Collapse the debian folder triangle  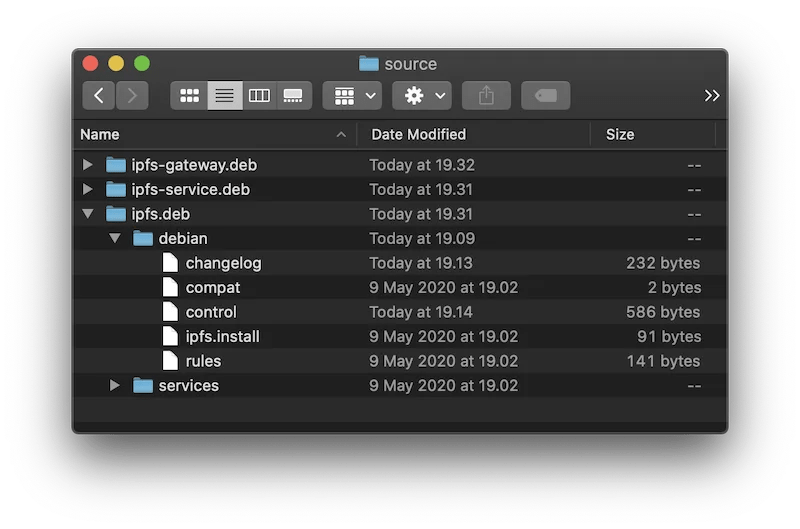(x=115, y=238)
